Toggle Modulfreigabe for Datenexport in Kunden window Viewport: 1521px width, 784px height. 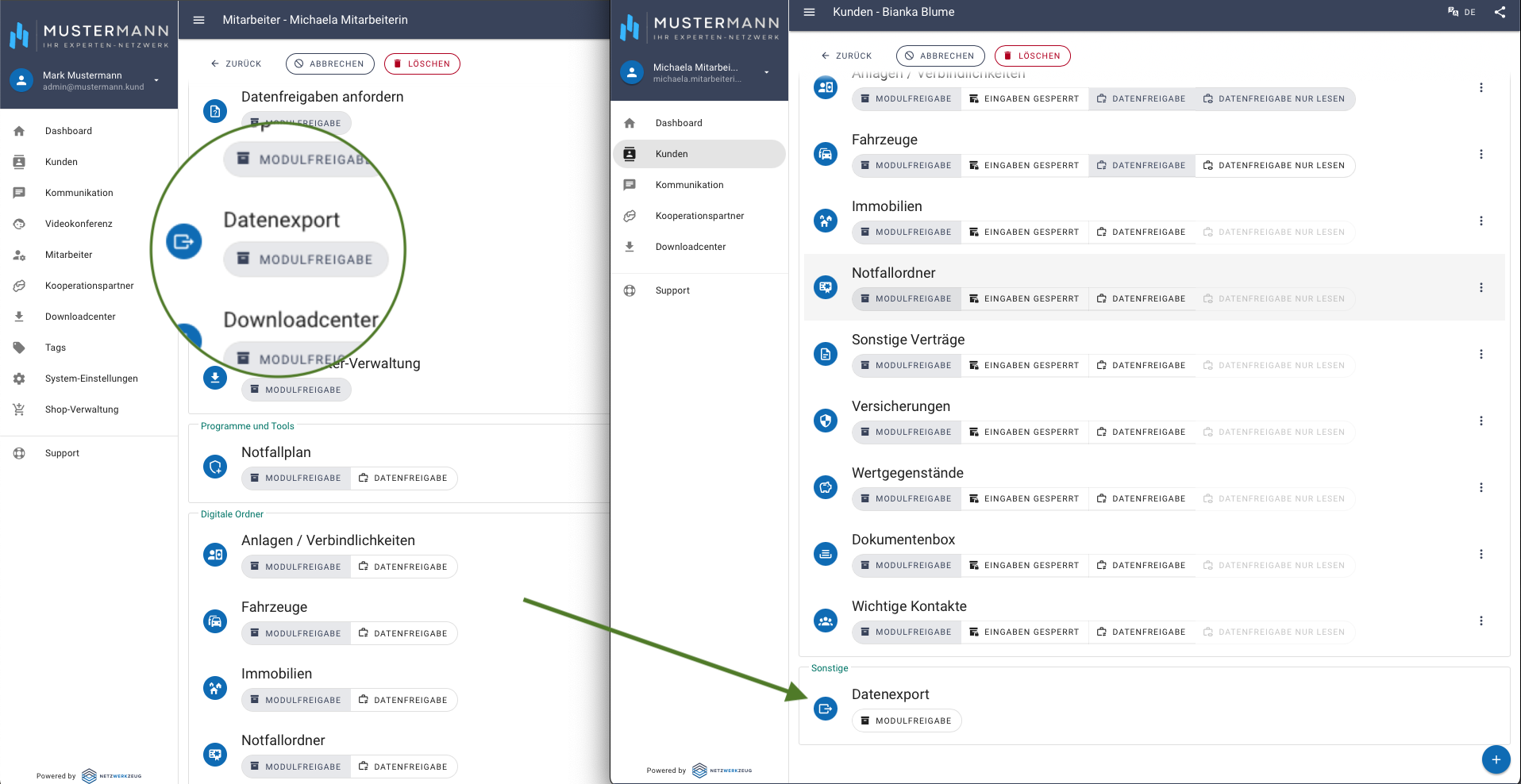[906, 721]
